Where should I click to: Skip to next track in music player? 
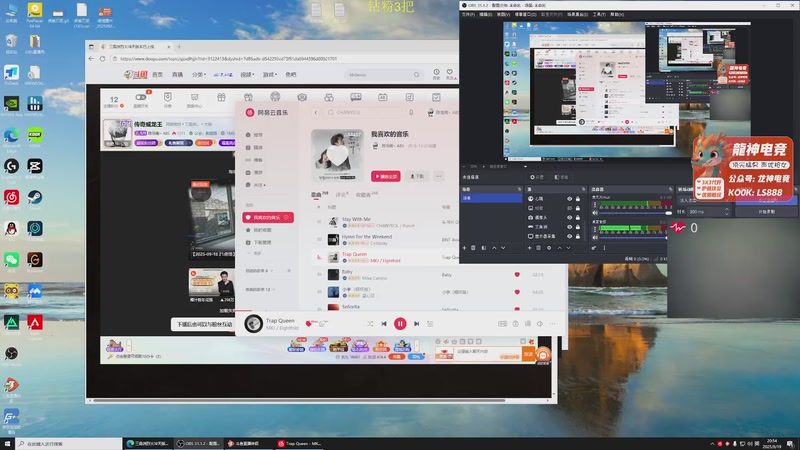[416, 323]
